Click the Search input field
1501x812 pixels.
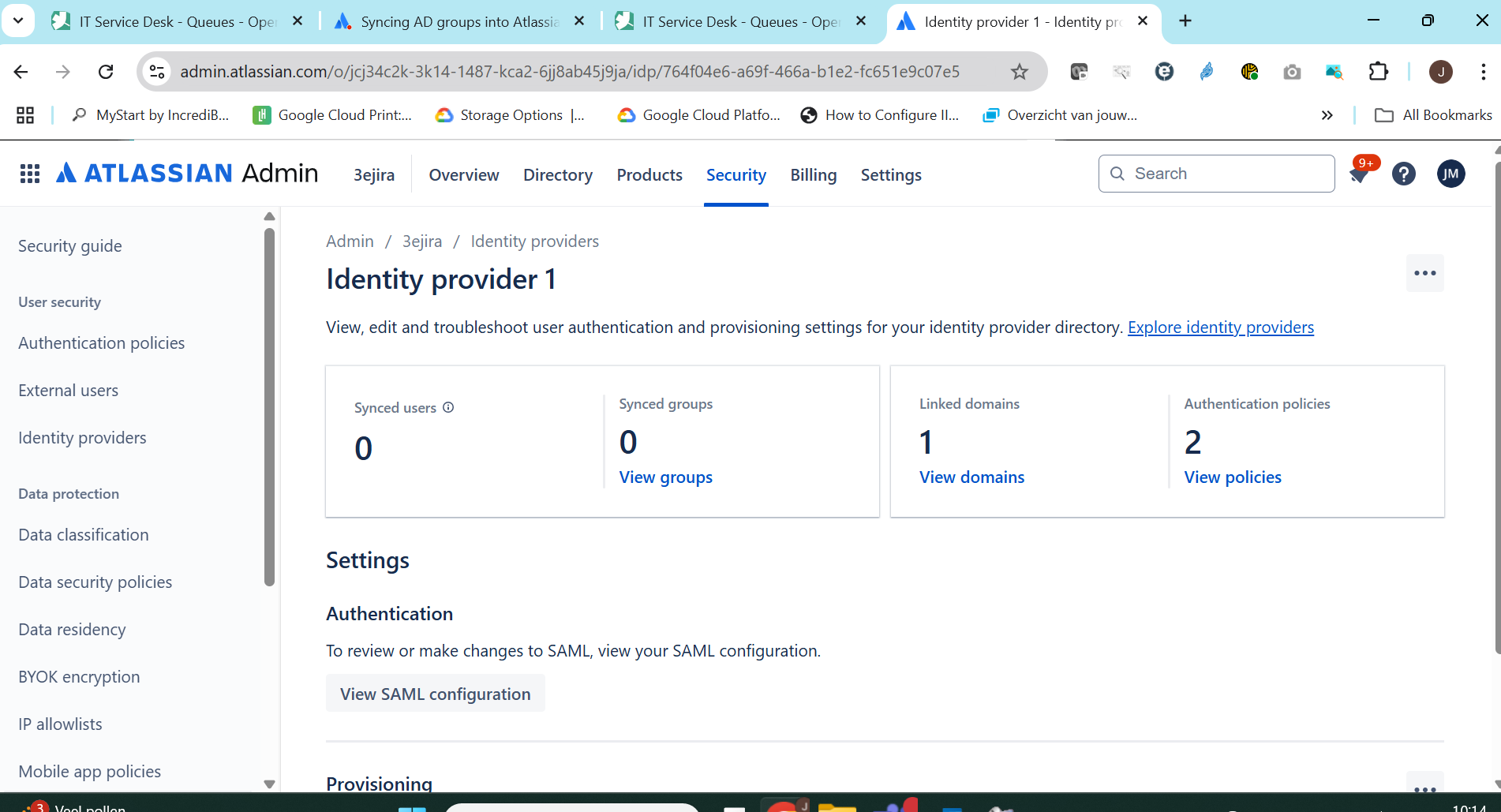click(x=1215, y=173)
